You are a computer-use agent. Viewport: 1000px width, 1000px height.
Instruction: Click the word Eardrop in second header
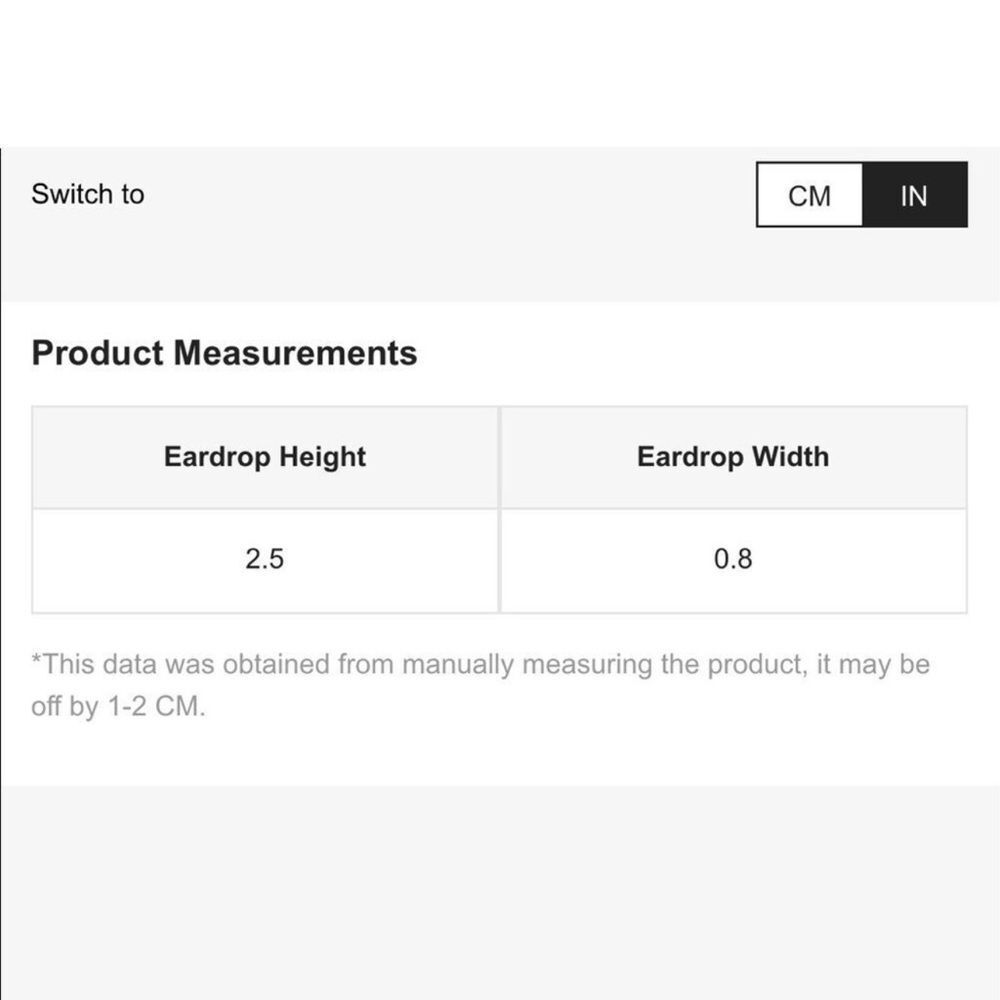[690, 457]
